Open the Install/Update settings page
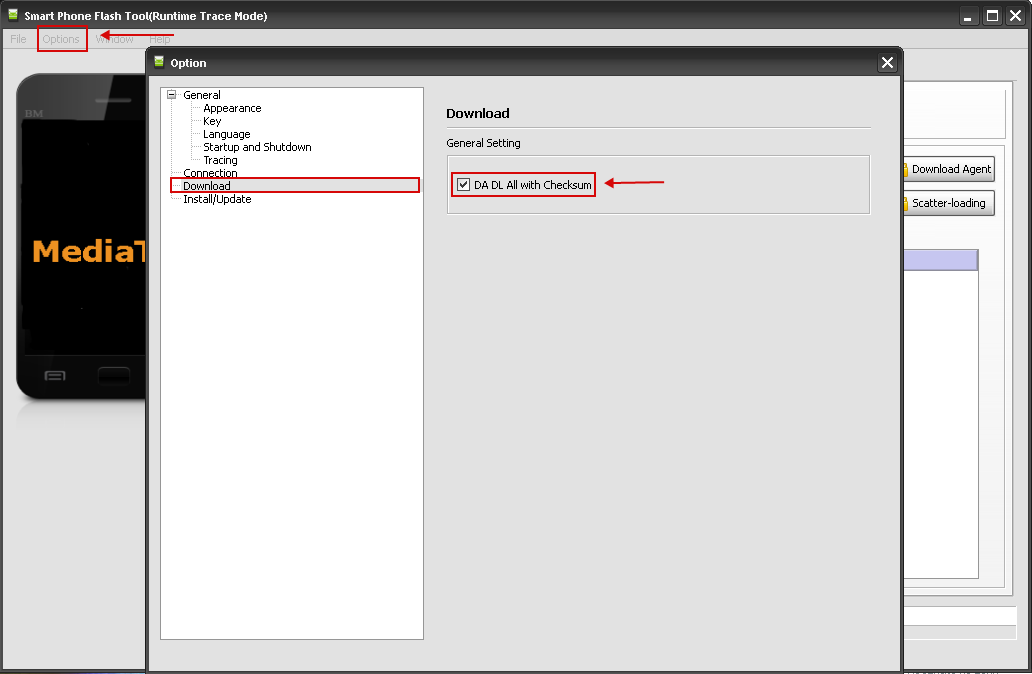Image resolution: width=1032 pixels, height=674 pixels. point(217,199)
